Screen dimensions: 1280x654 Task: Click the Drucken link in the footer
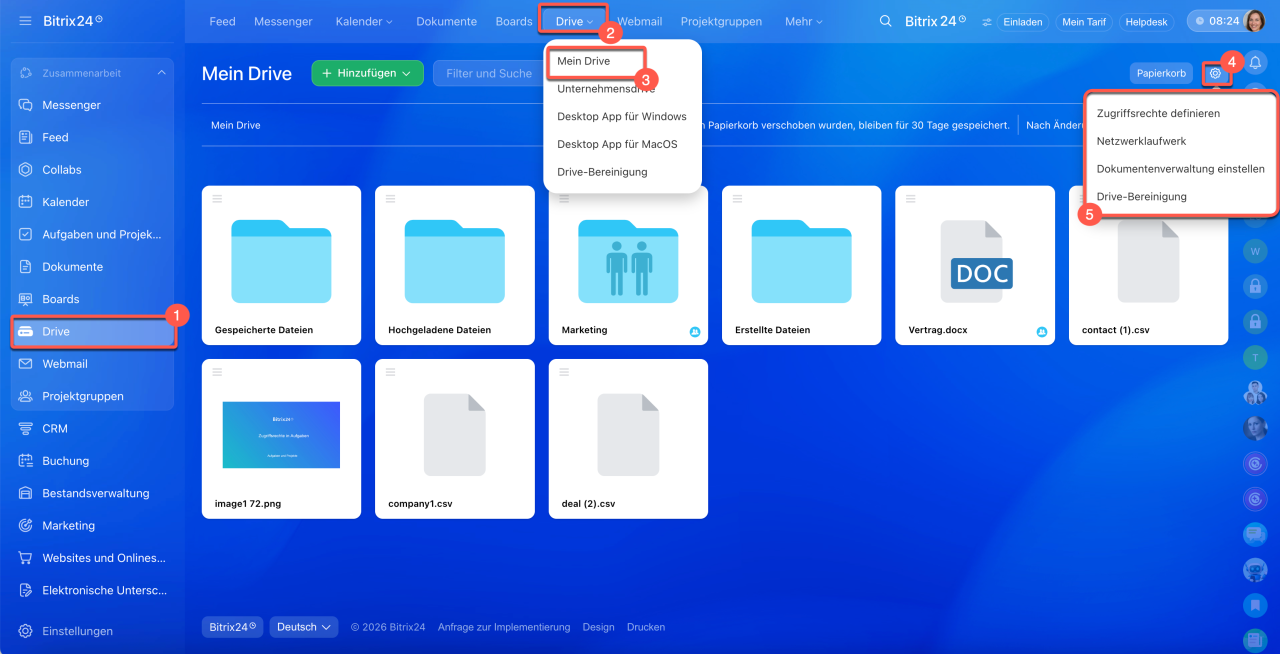646,627
